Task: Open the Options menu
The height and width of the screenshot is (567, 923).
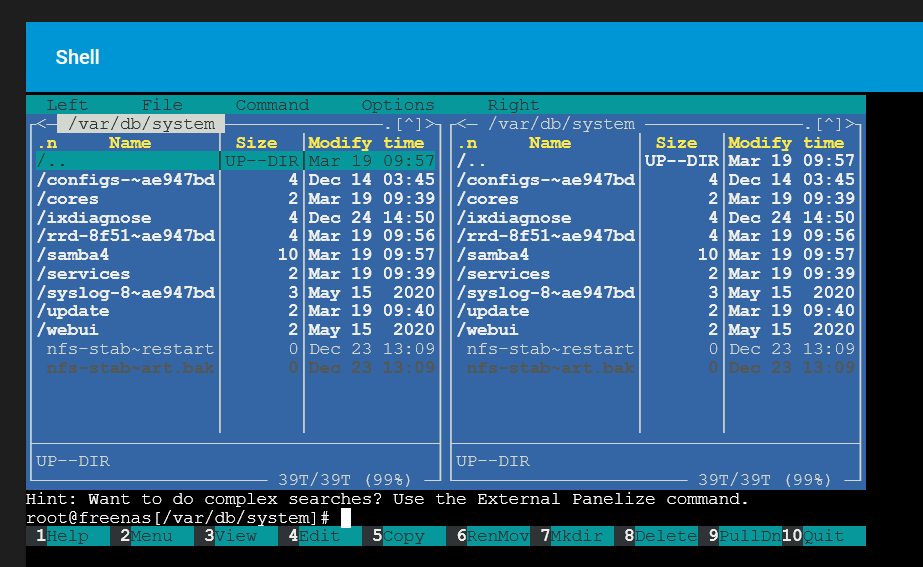Action: 398,105
